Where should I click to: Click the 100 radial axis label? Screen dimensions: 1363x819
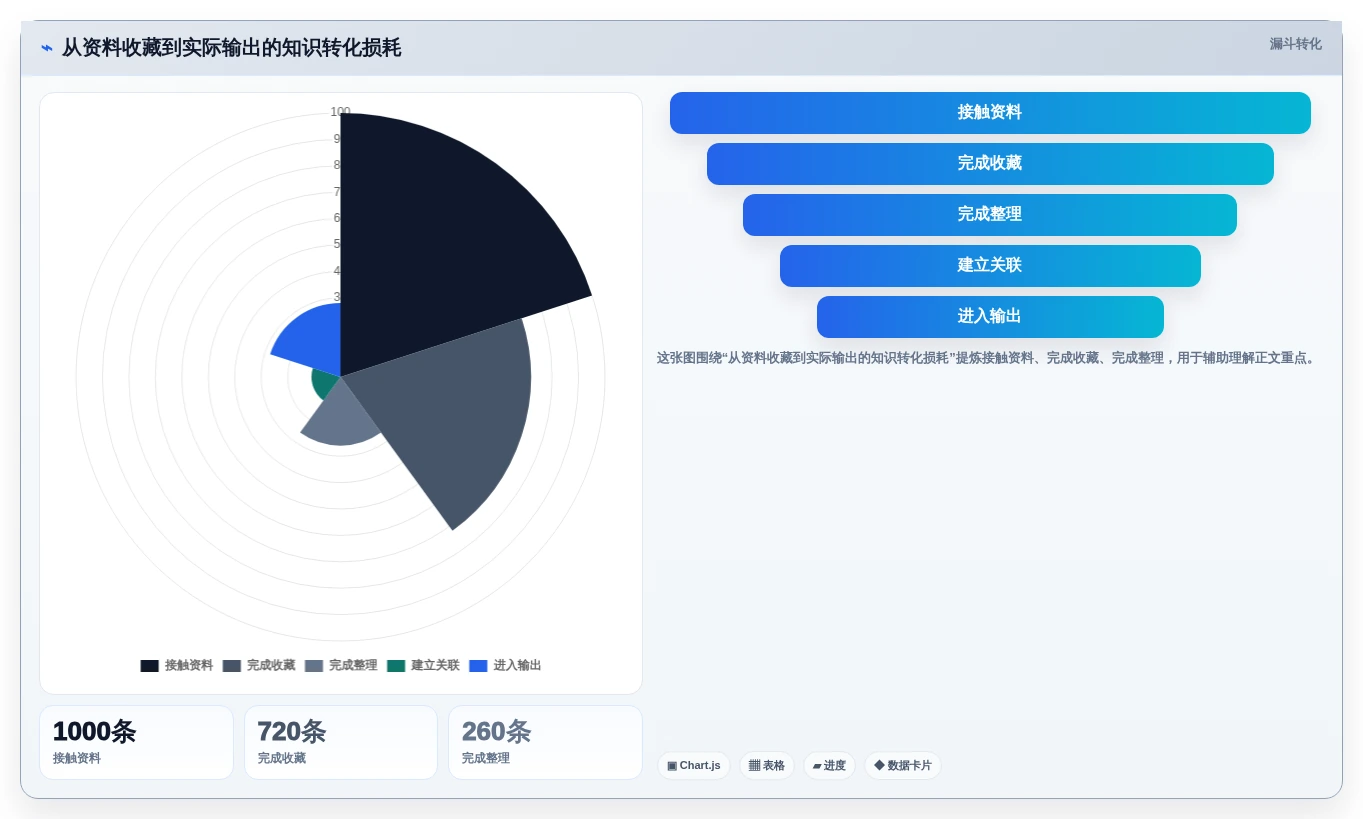click(x=340, y=112)
